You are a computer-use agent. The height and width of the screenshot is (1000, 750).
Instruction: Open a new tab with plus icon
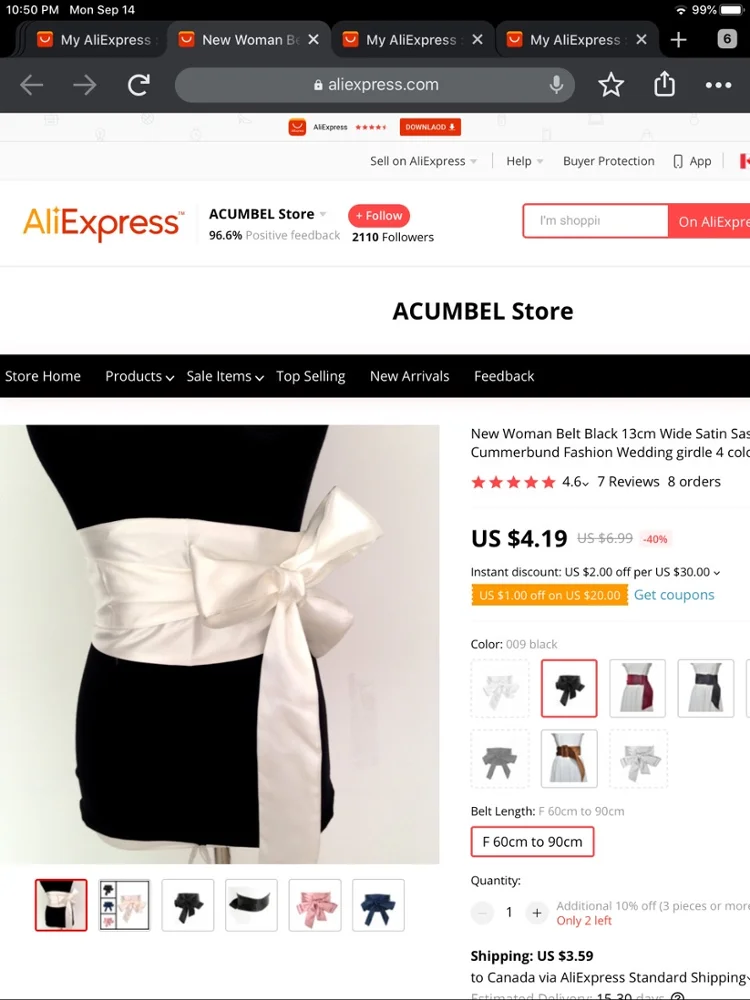[679, 40]
